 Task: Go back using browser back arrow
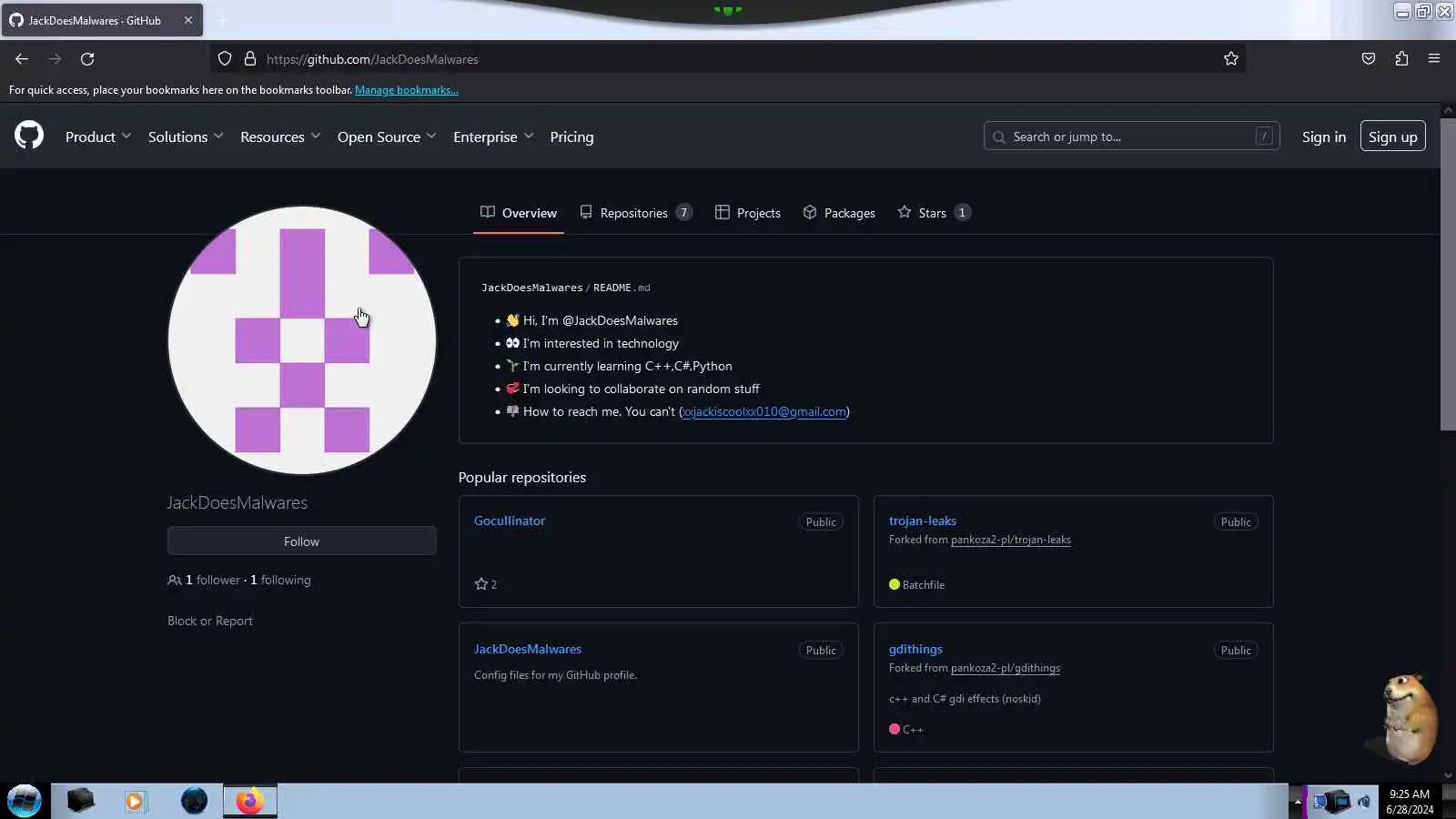(x=22, y=59)
